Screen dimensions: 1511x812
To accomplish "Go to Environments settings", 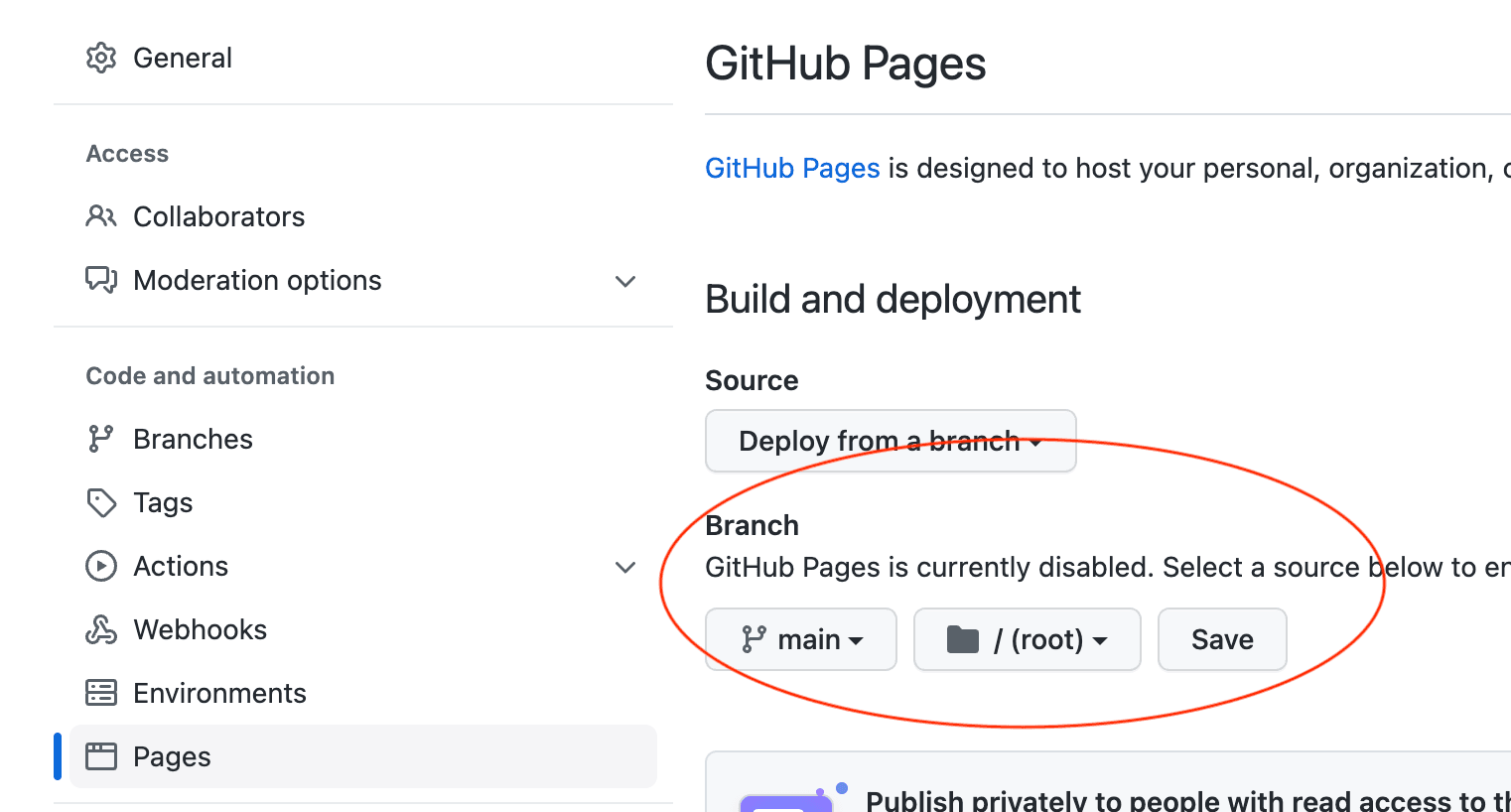I will [363, 693].
